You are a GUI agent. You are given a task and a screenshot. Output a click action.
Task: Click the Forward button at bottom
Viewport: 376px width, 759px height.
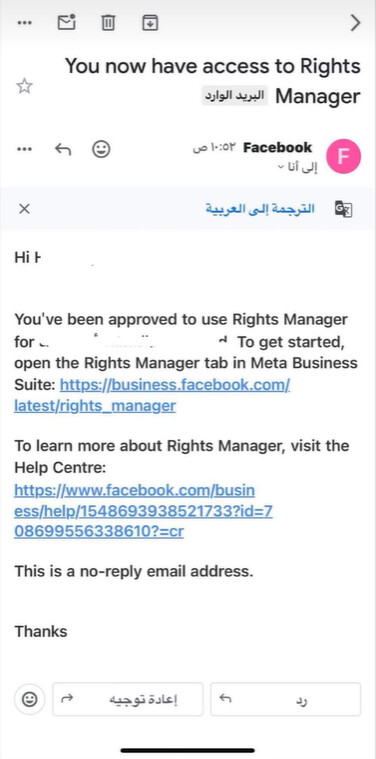coord(128,699)
